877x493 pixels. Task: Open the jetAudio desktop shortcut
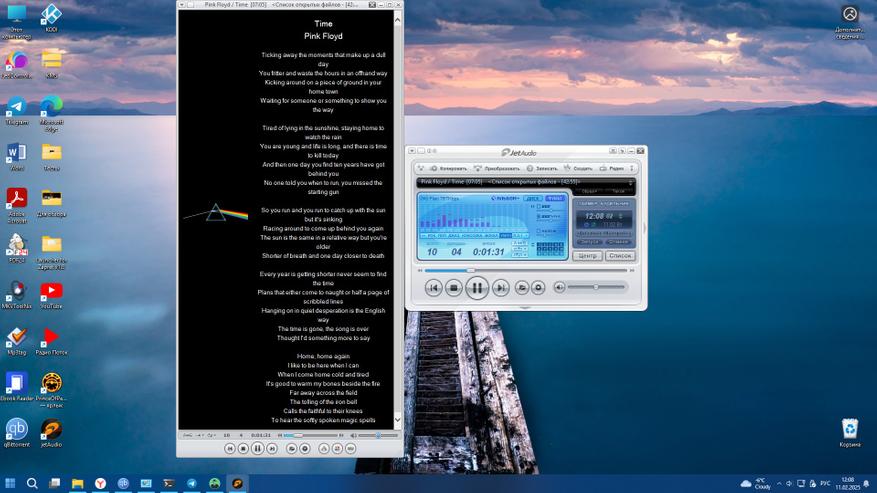(51, 434)
